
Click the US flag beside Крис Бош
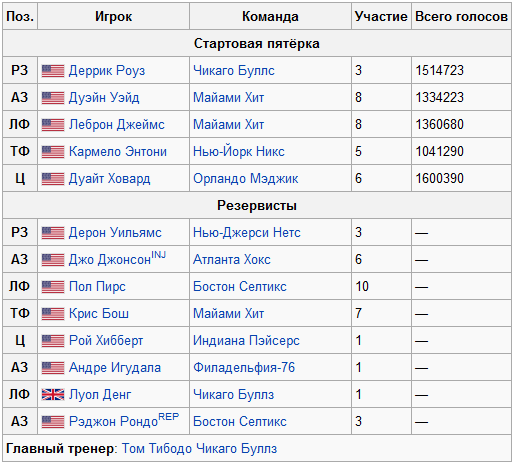point(53,314)
